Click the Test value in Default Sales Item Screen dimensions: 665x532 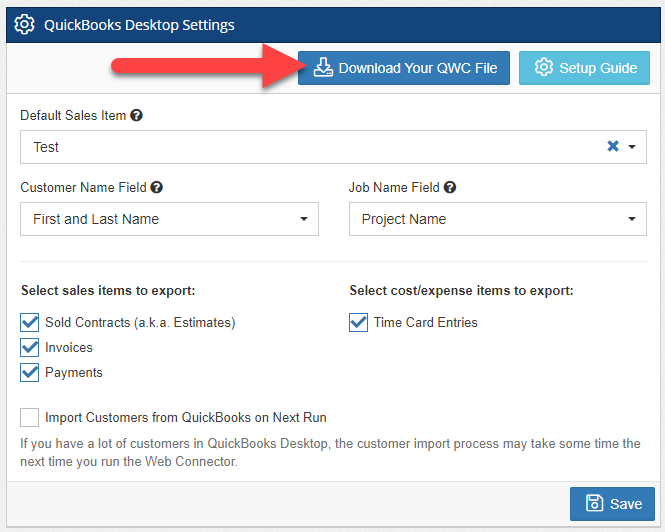coord(46,147)
